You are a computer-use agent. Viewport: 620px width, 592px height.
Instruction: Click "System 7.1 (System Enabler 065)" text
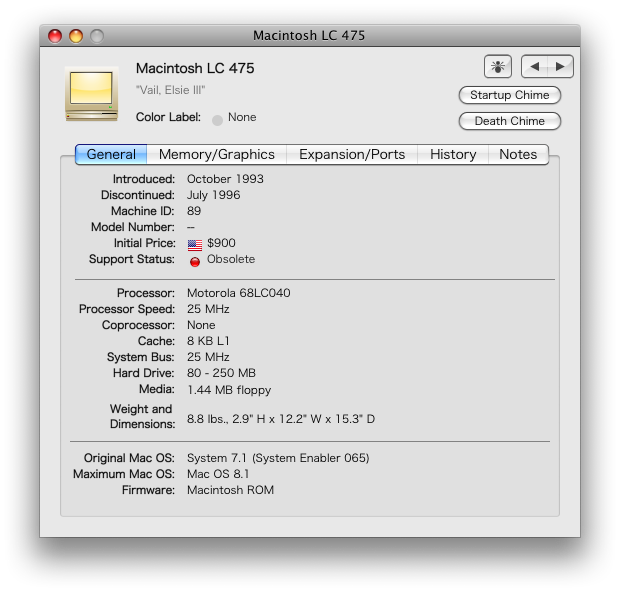pos(278,458)
